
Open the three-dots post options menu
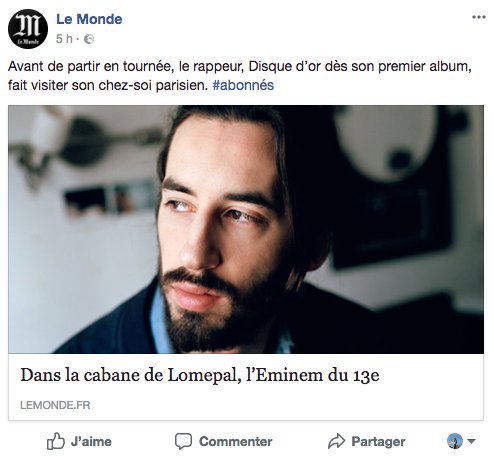[479, 17]
